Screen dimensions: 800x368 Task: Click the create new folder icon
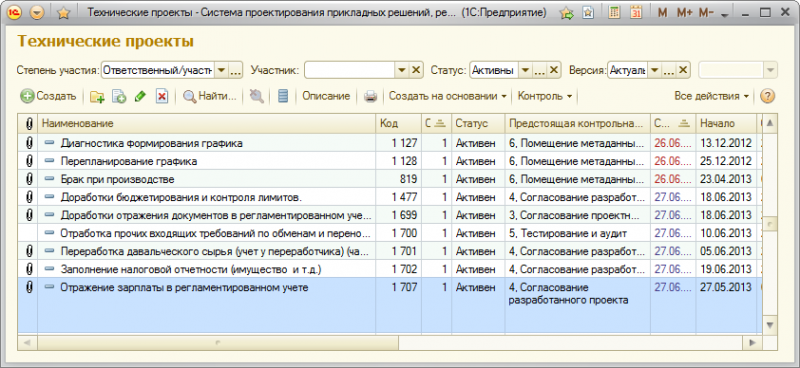(x=97, y=96)
